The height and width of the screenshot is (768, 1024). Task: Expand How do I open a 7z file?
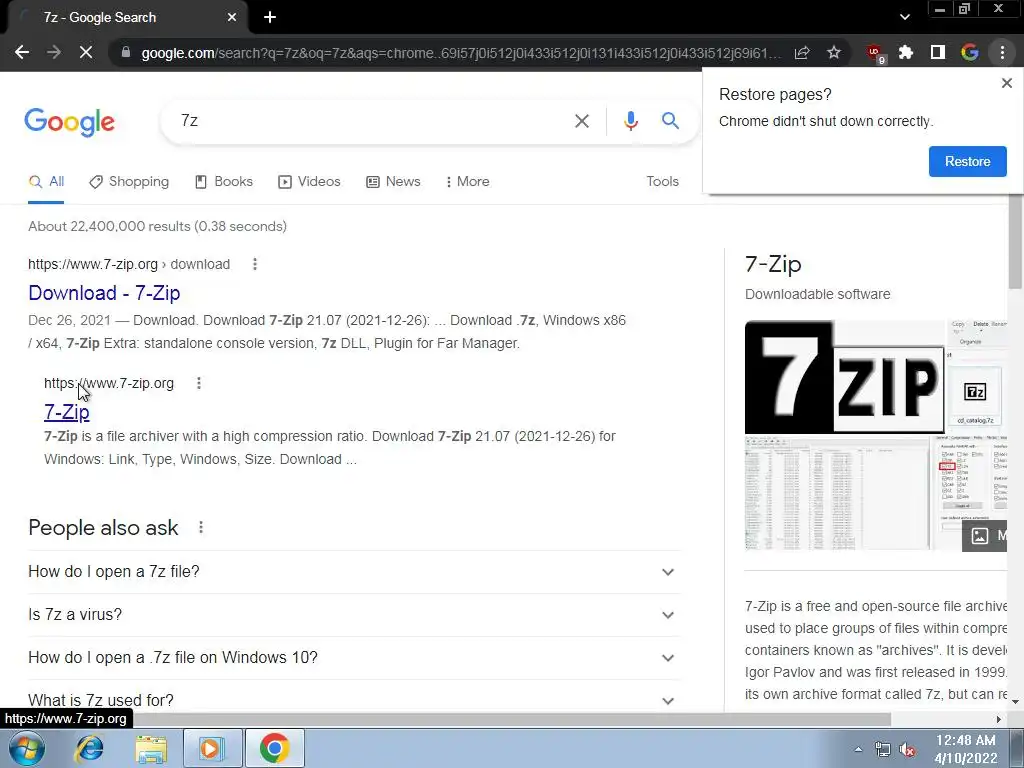354,571
